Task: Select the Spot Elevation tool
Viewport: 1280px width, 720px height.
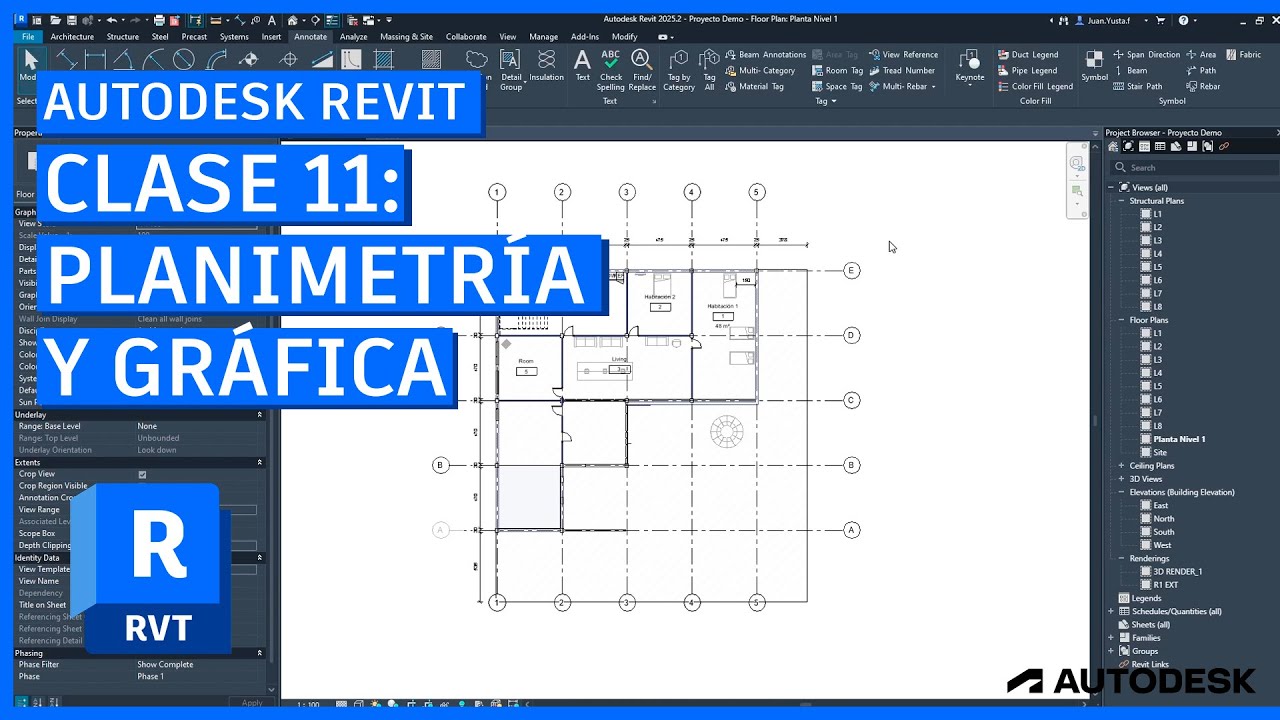Action: pyautogui.click(x=248, y=59)
